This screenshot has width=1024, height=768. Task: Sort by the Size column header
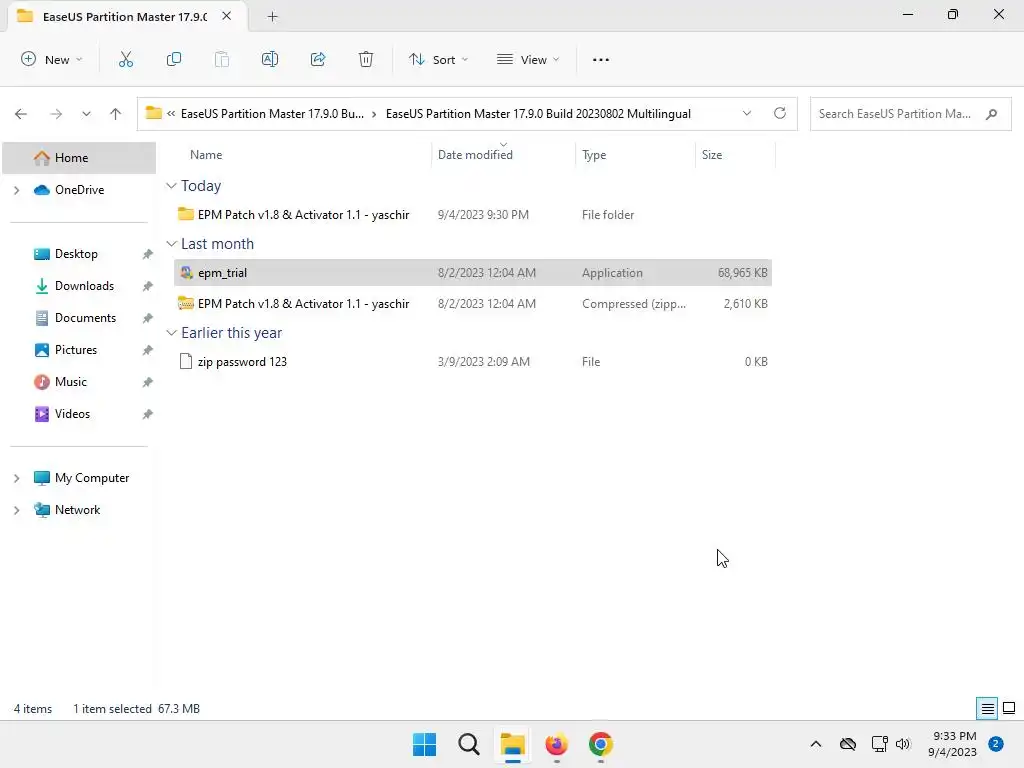pos(711,155)
